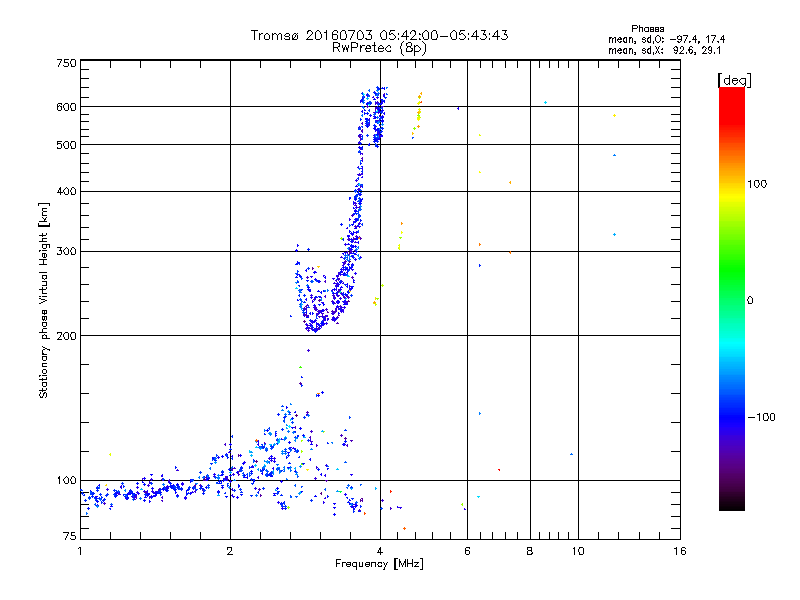This screenshot has width=800, height=600.
Task: Click the 'Frequency [MHz]' axis label
Action: coord(379,564)
